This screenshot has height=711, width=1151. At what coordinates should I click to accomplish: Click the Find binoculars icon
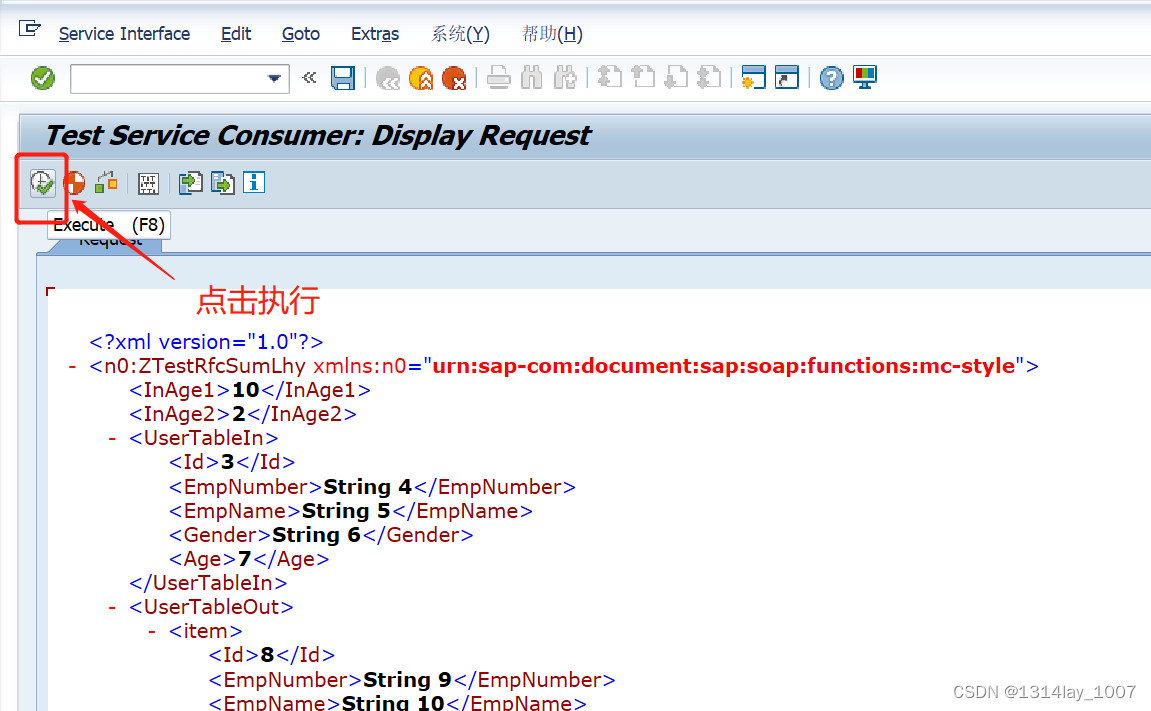531,77
